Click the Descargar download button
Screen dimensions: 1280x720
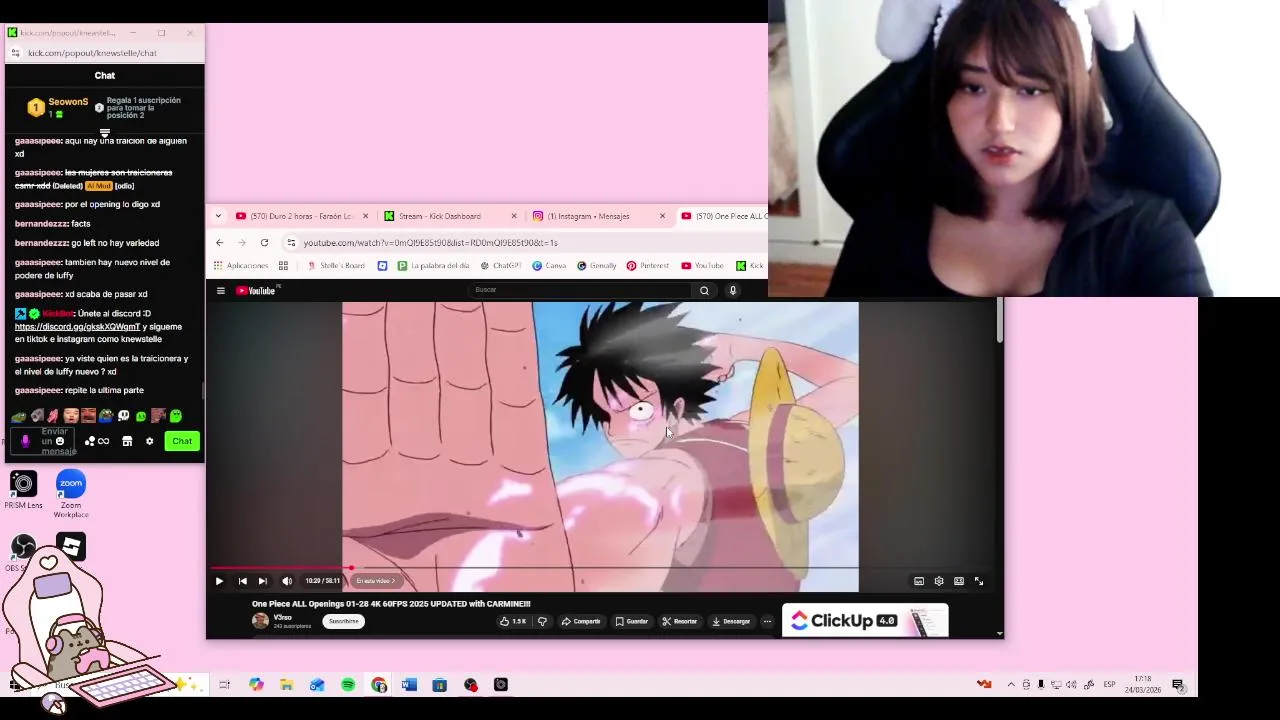coord(731,621)
